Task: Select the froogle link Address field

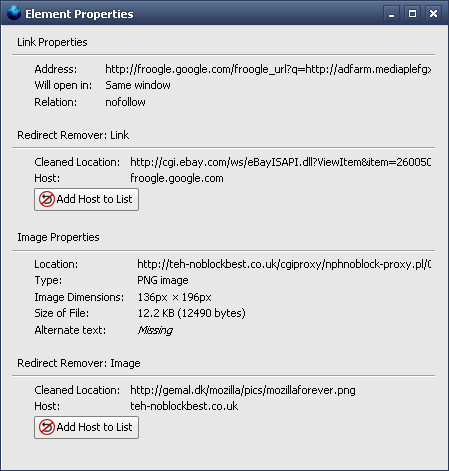Action: (268, 69)
